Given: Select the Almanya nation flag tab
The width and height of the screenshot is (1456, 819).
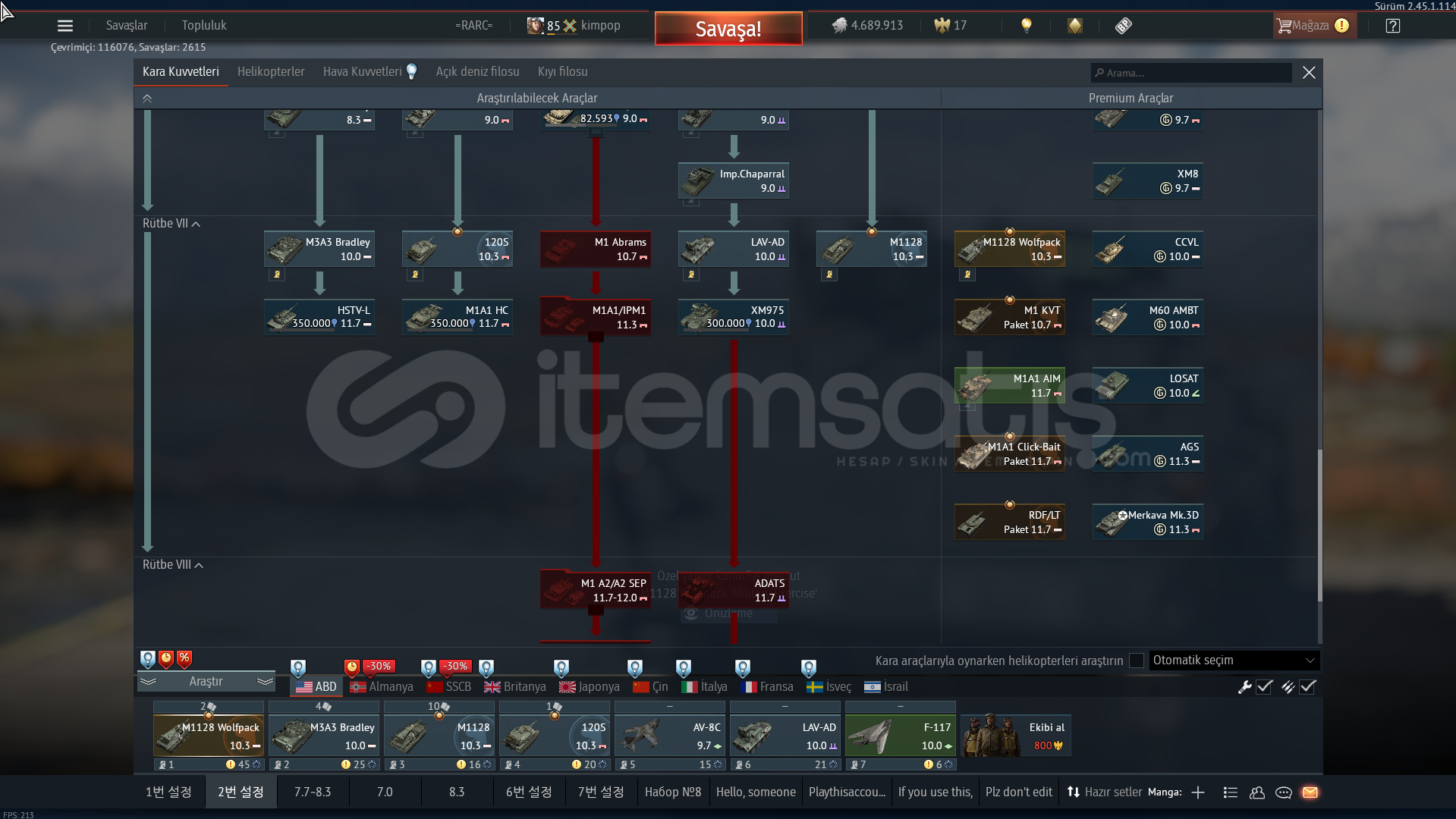Looking at the screenshot, I should [x=382, y=686].
